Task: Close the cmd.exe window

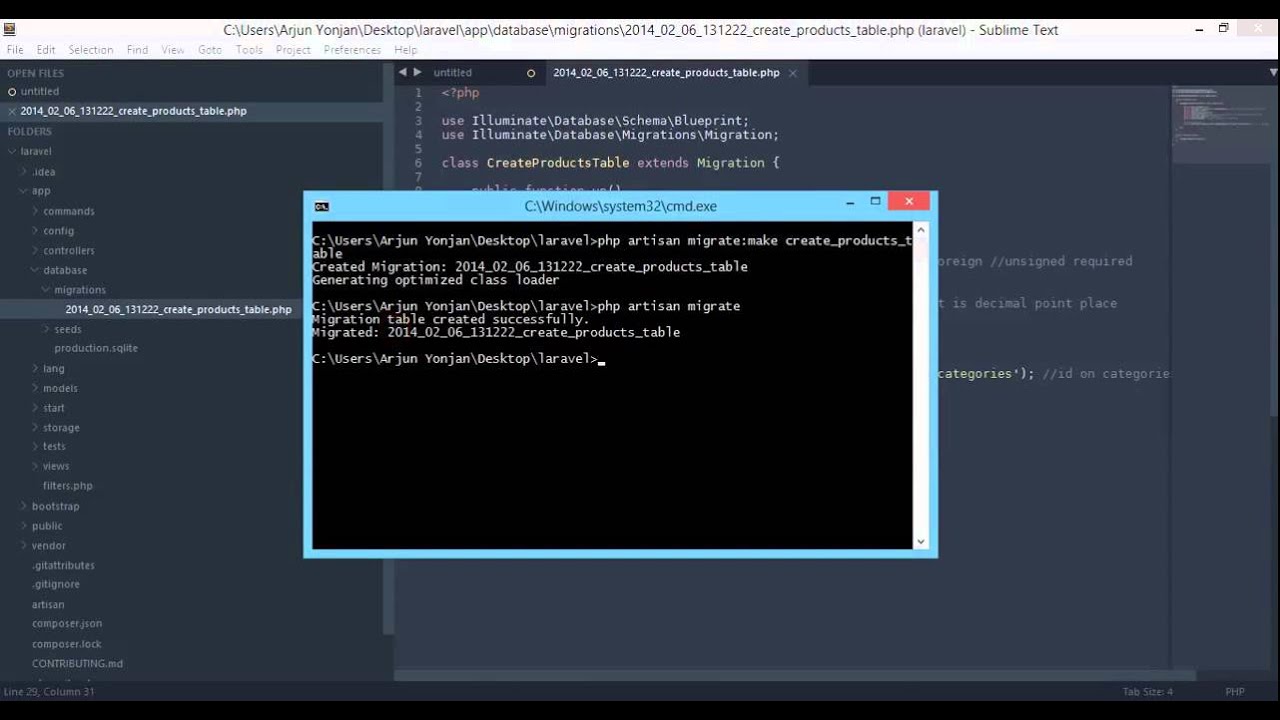Action: [909, 201]
